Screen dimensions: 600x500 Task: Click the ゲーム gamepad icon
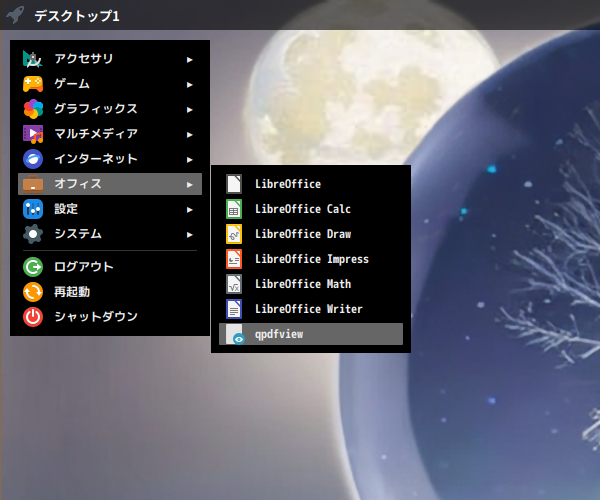(x=33, y=84)
